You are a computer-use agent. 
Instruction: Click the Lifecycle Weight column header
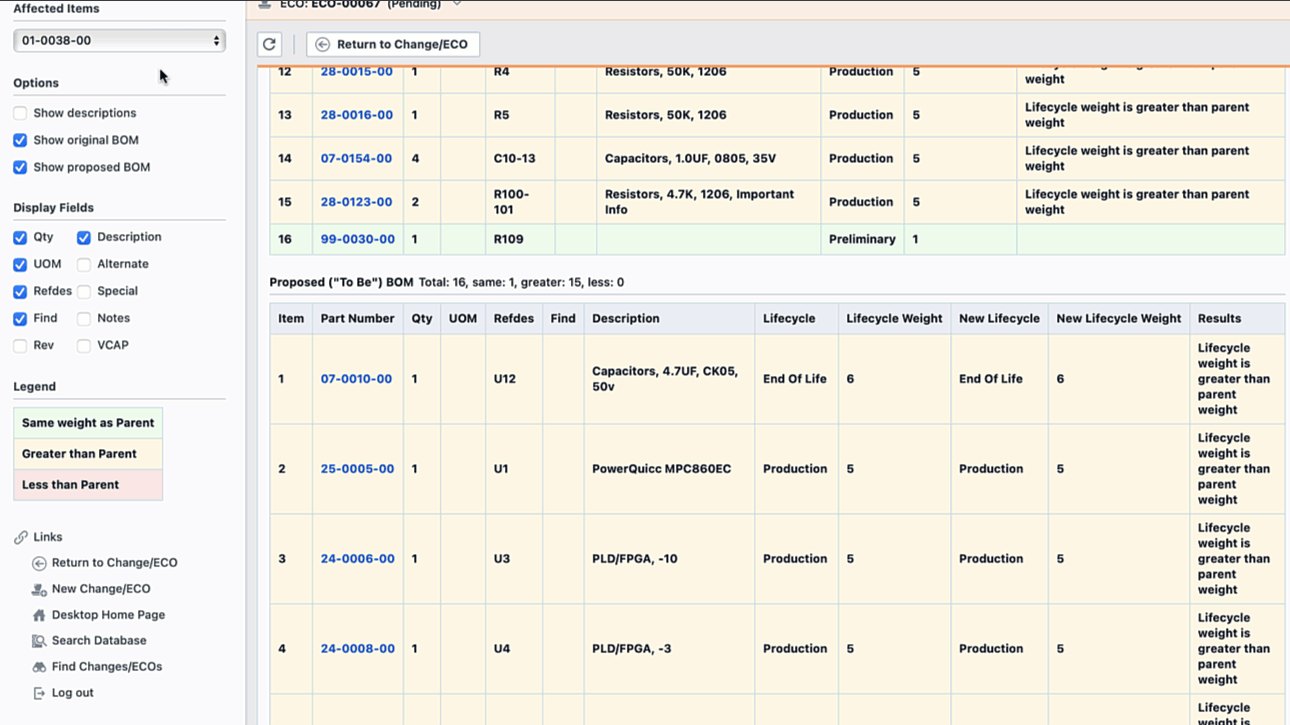(894, 318)
